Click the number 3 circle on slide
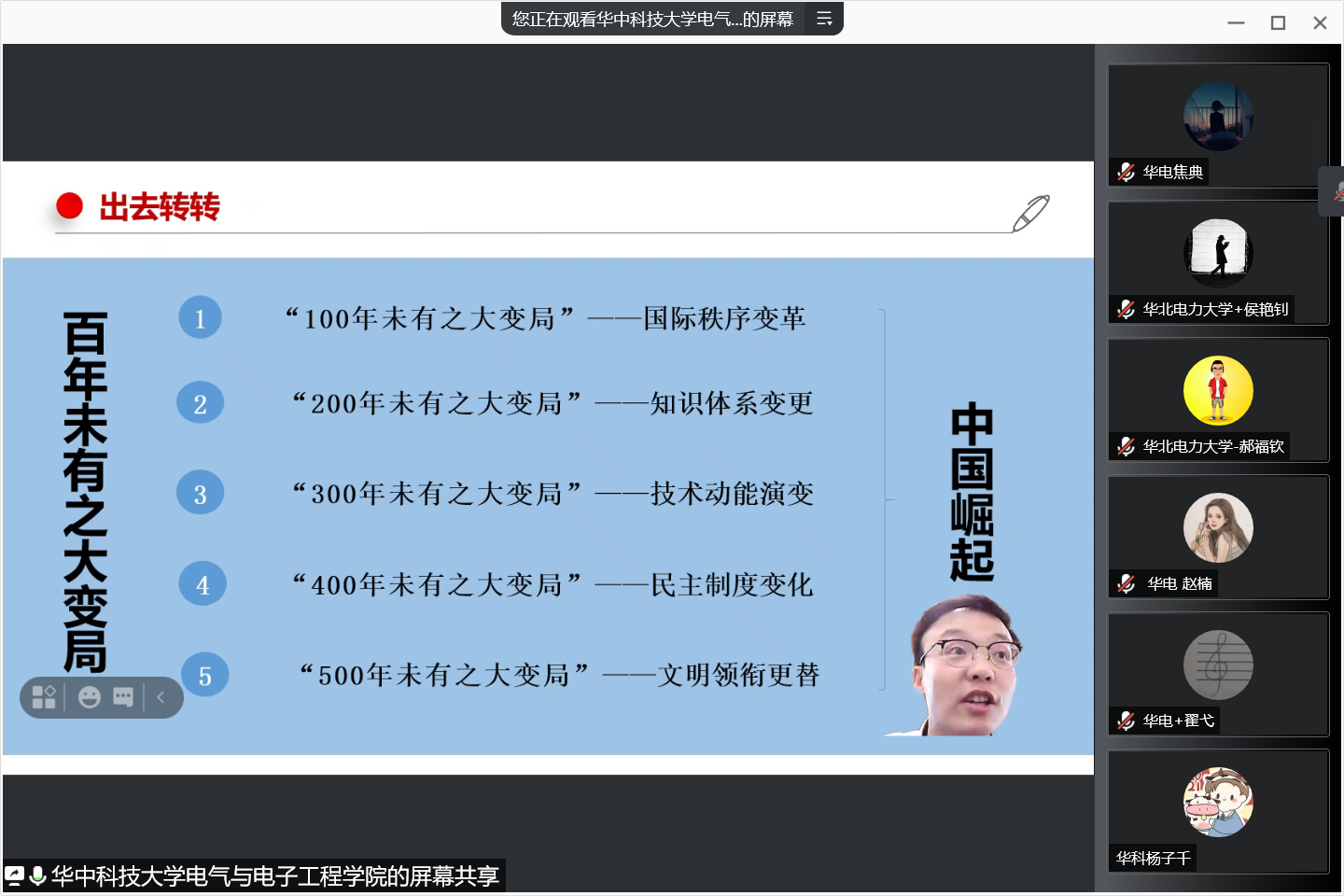1344x896 pixels. [x=200, y=494]
